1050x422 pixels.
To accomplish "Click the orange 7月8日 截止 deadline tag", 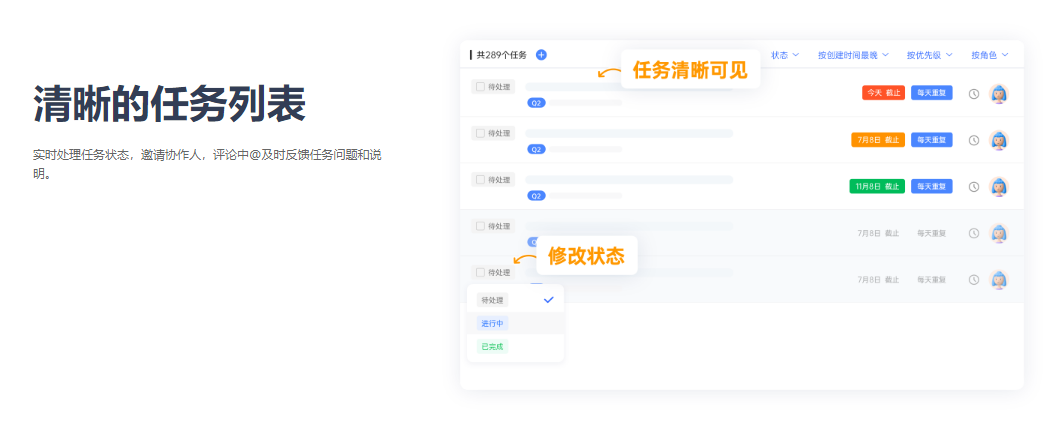I will pyautogui.click(x=877, y=140).
